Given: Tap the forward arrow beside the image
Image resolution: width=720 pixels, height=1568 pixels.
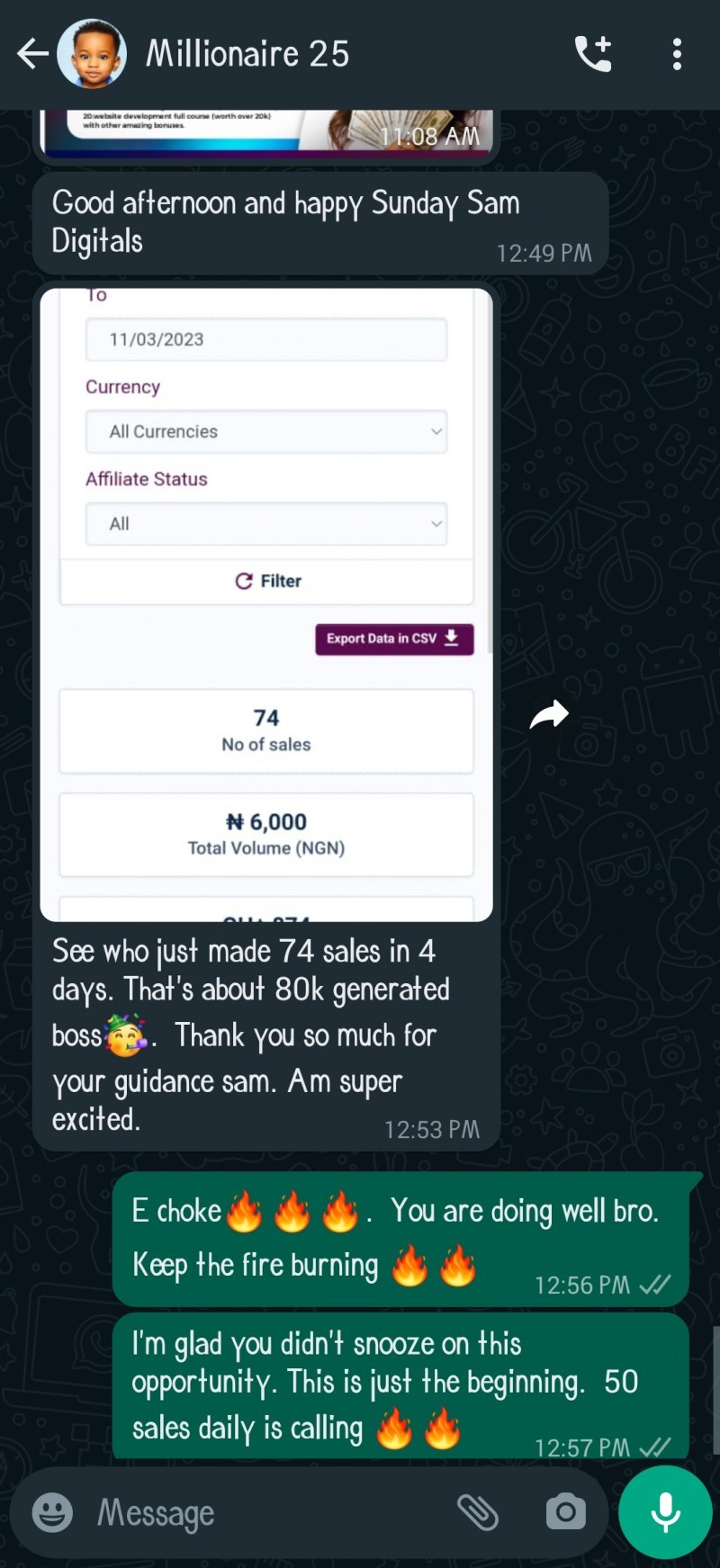Looking at the screenshot, I should (549, 714).
